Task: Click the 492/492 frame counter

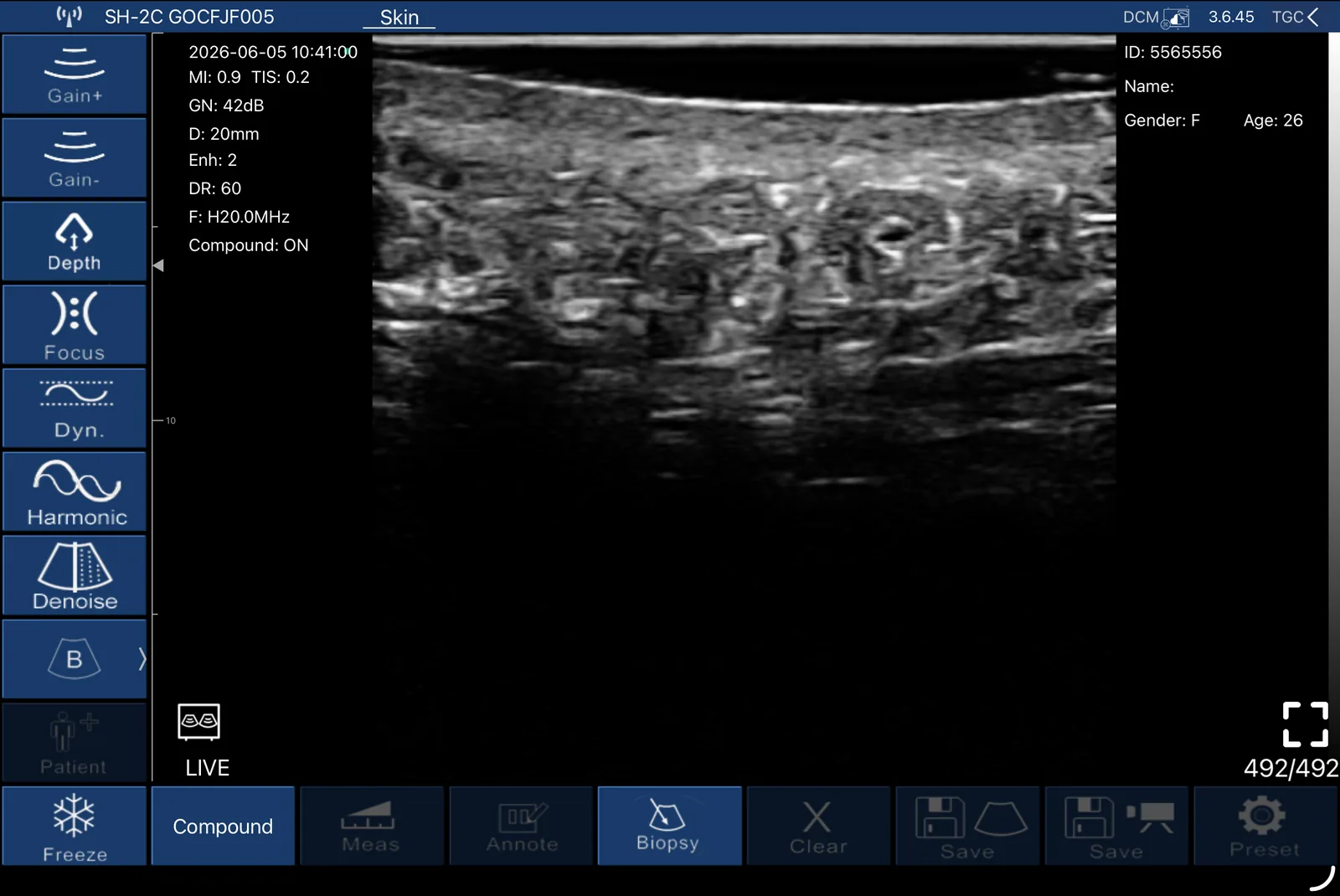Action: [1291, 768]
